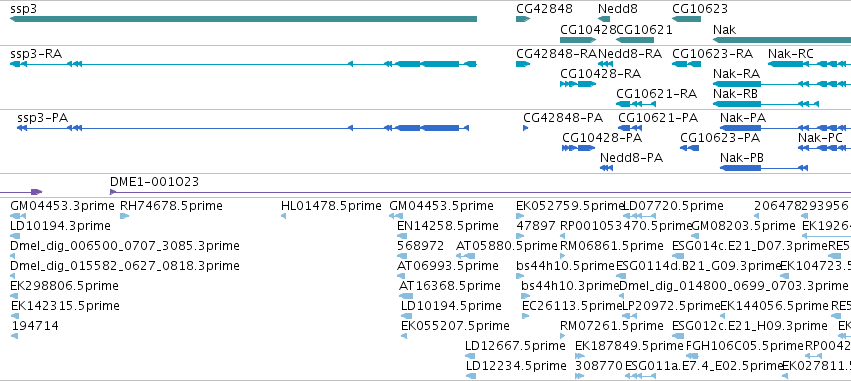The image size is (851, 381).
Task: Click the CG10623 gene arrow glyph
Action: click(687, 19)
